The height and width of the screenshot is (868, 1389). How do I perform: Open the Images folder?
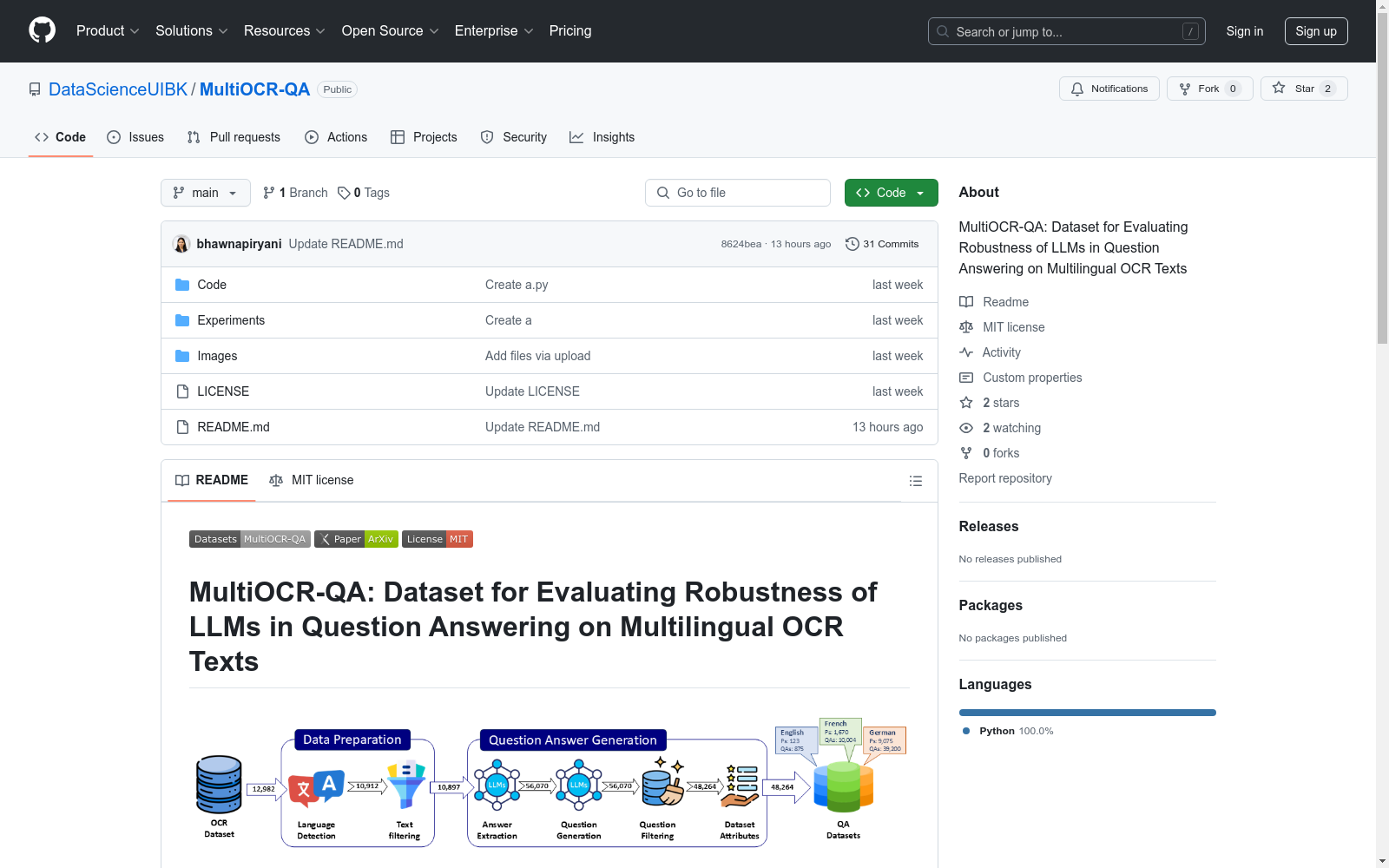pyautogui.click(x=217, y=356)
